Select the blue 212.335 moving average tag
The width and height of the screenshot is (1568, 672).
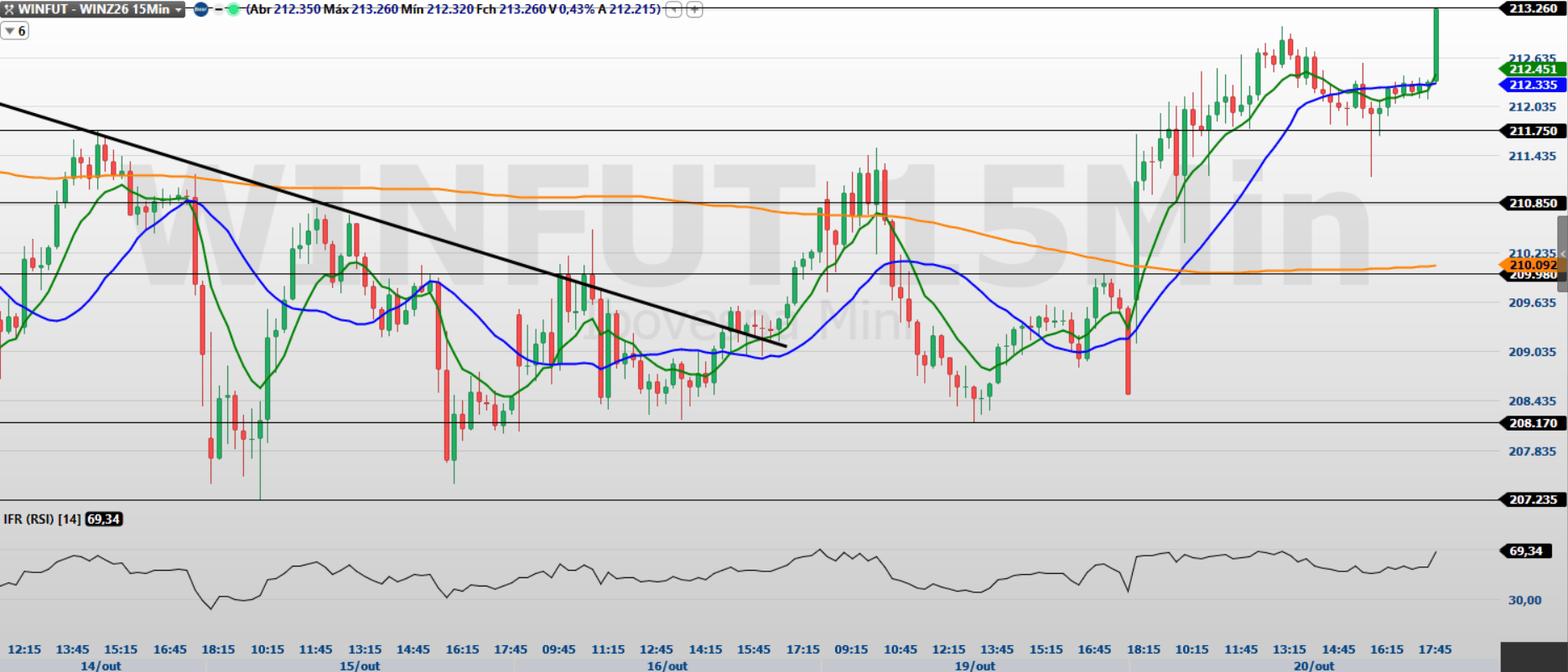(x=1532, y=85)
